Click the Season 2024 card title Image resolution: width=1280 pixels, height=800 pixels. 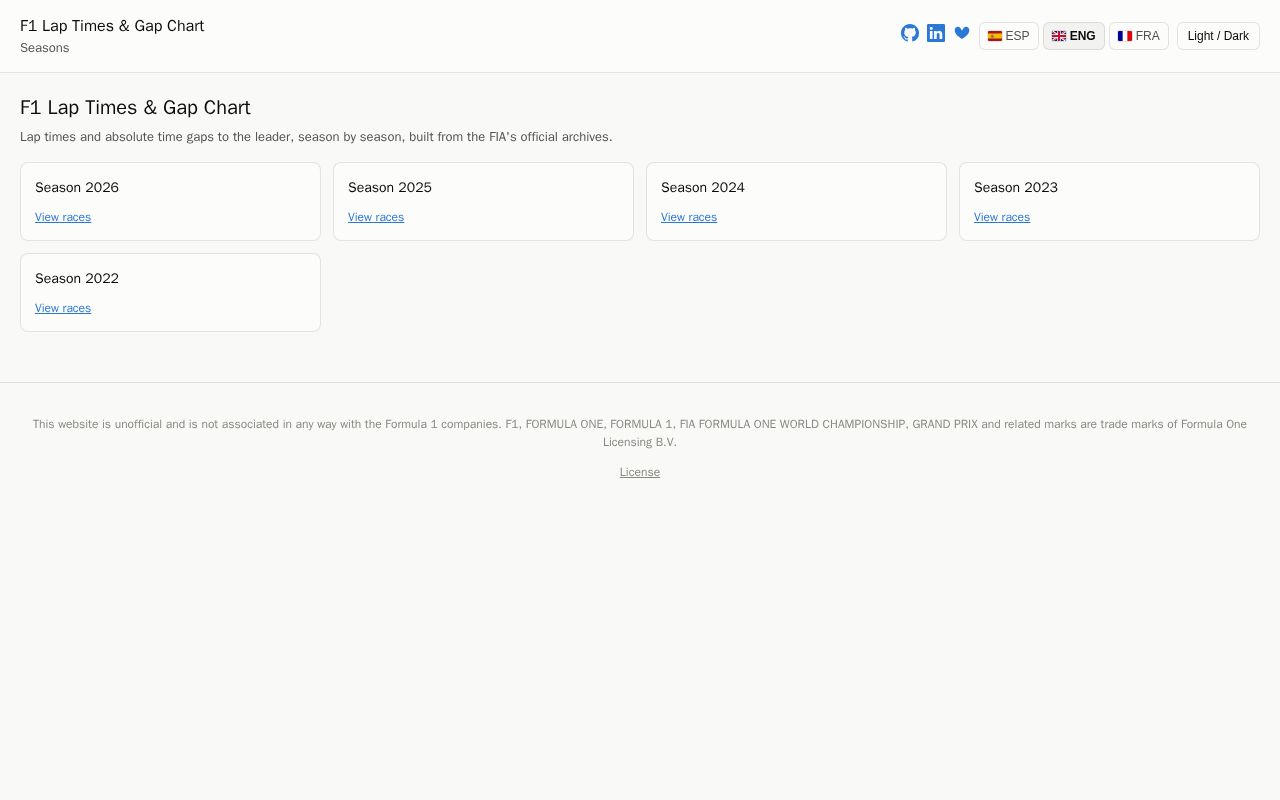pos(703,187)
